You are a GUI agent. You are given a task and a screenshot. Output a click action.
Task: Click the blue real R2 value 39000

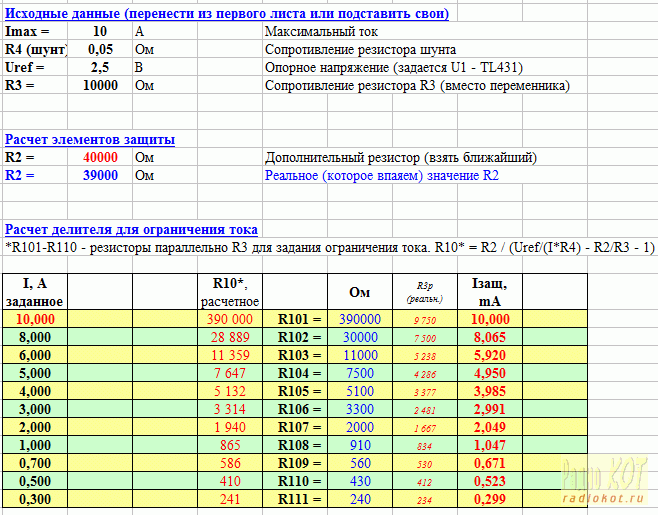click(100, 175)
